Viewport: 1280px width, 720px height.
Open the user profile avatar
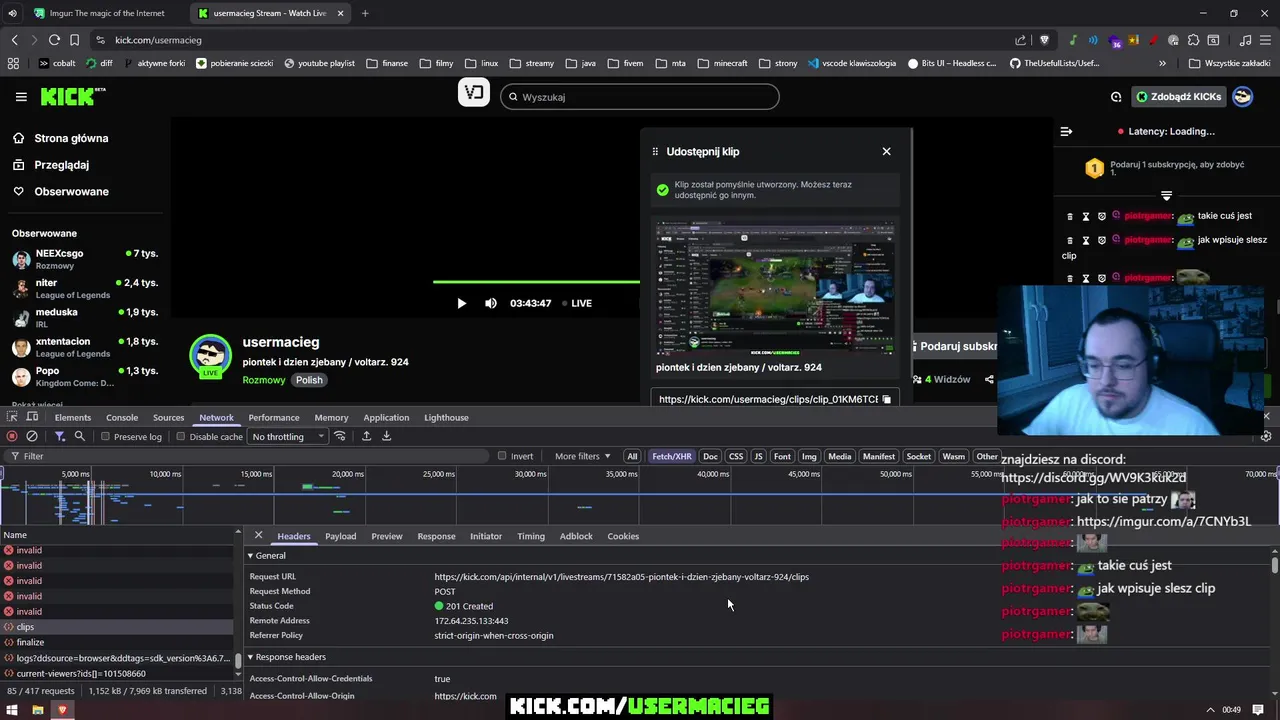[x=1242, y=97]
